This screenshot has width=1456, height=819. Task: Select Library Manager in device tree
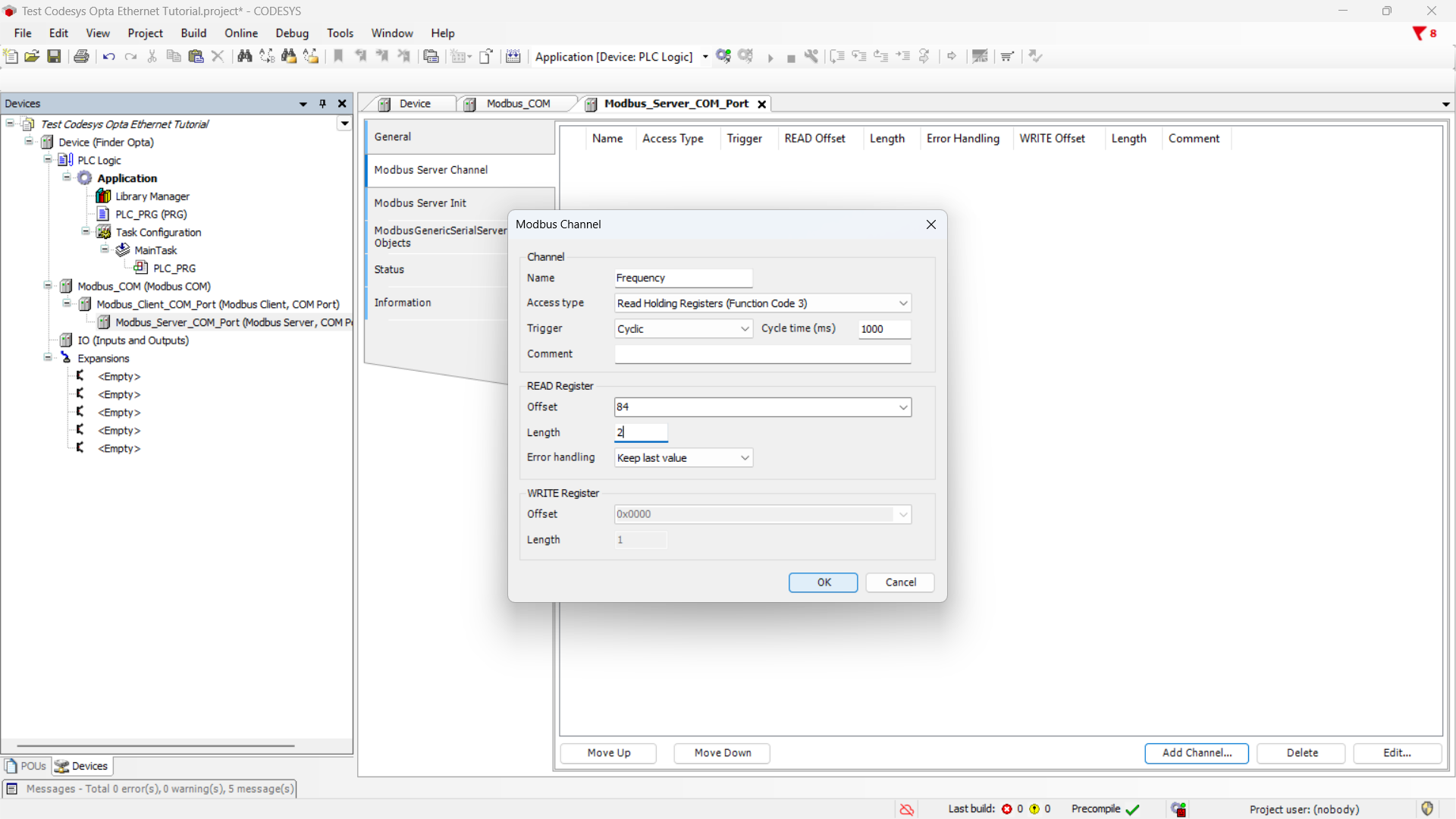tap(152, 196)
